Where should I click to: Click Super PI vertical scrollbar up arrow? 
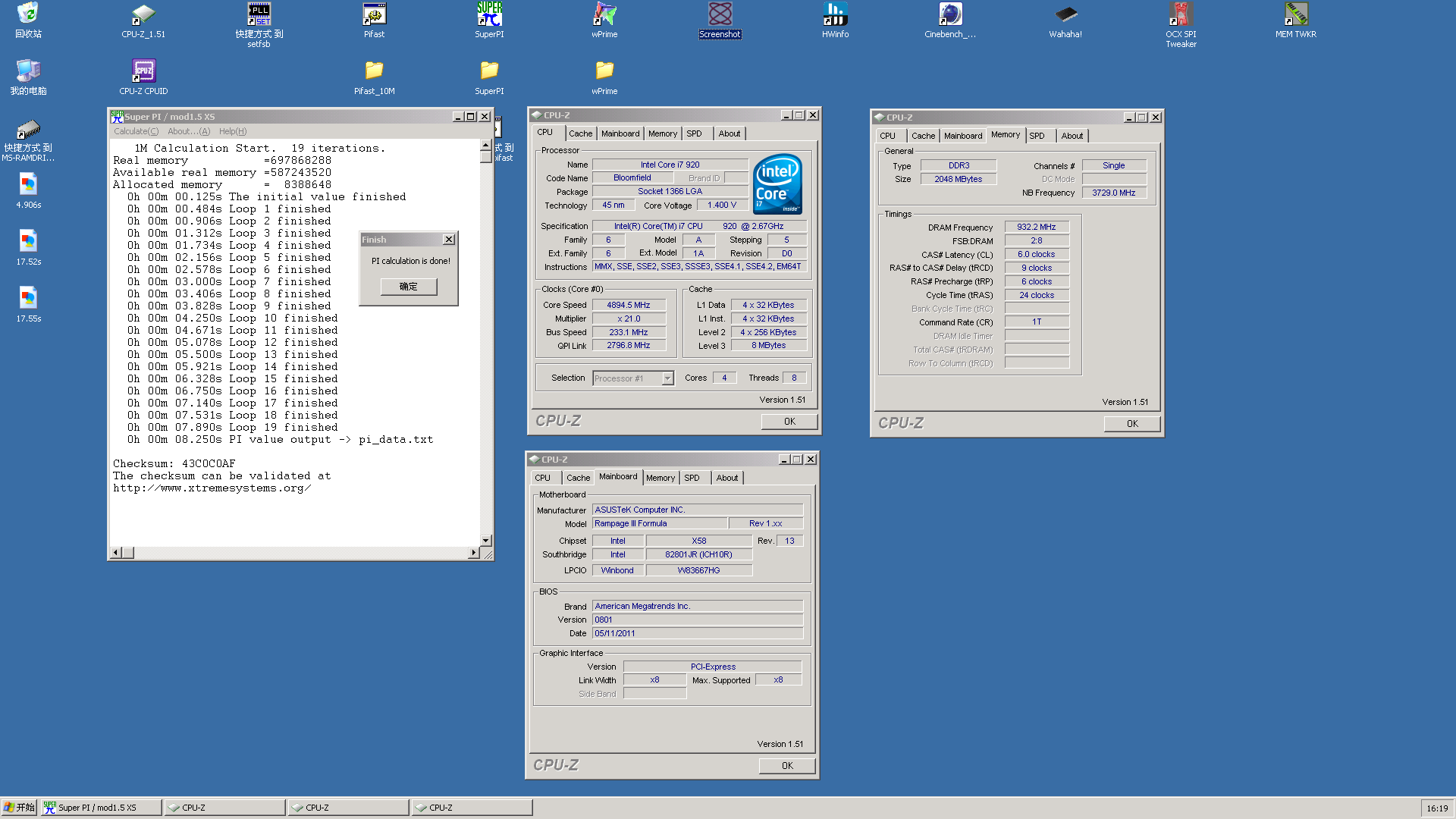(x=486, y=145)
